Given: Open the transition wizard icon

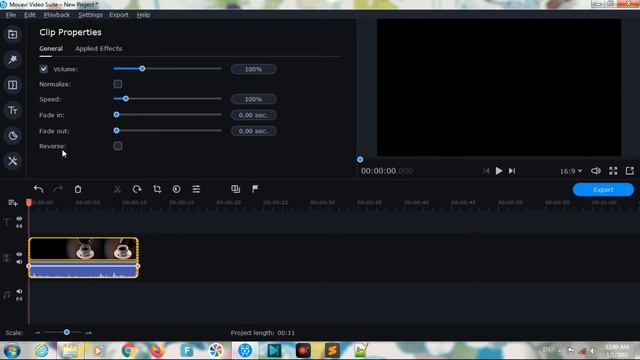Looking at the screenshot, I should [x=236, y=189].
